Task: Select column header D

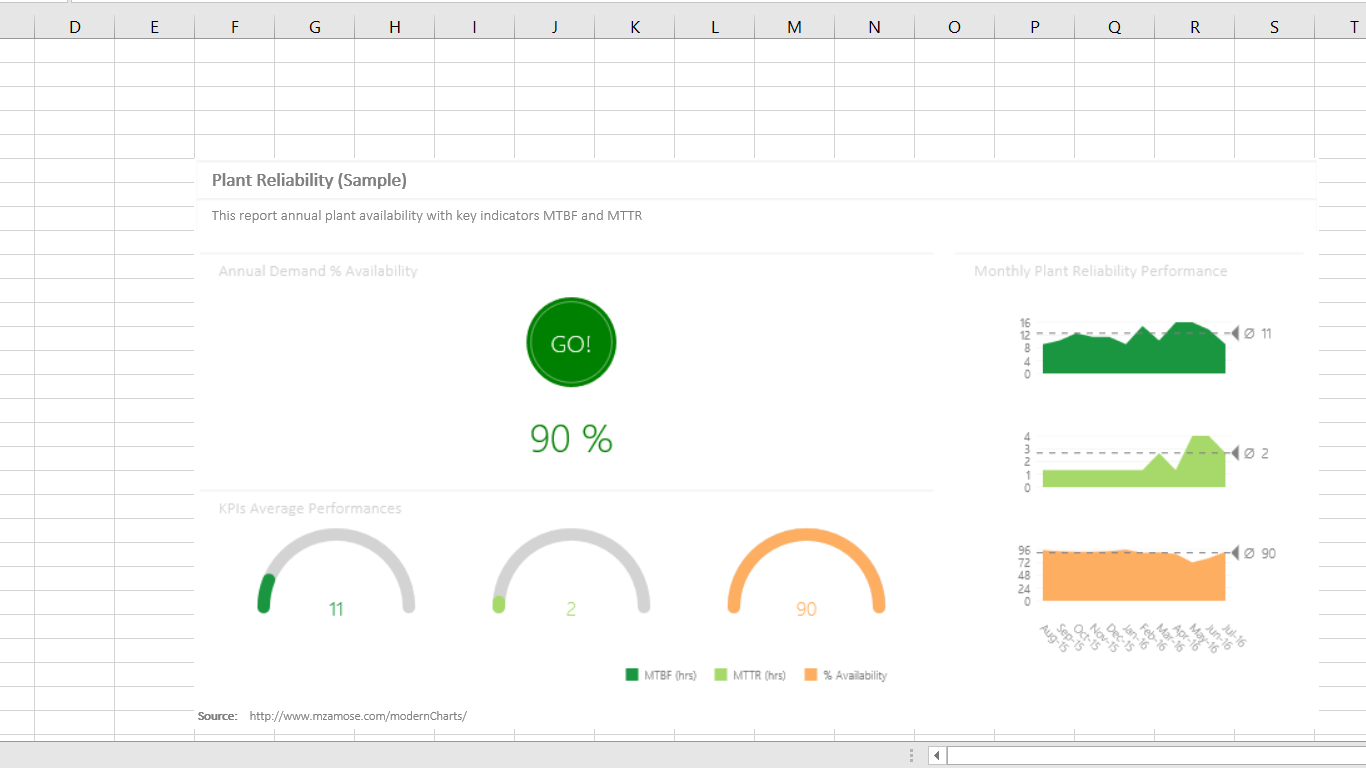Action: 75,27
